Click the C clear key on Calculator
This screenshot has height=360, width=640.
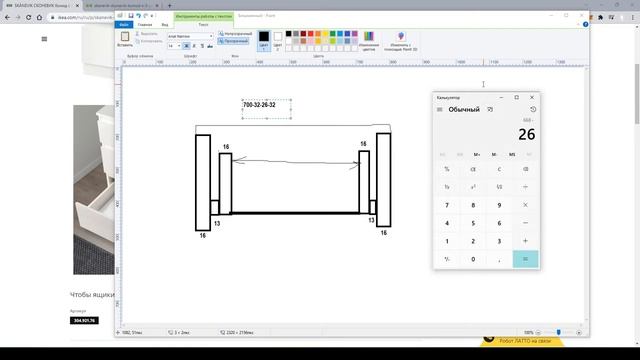[499, 169]
